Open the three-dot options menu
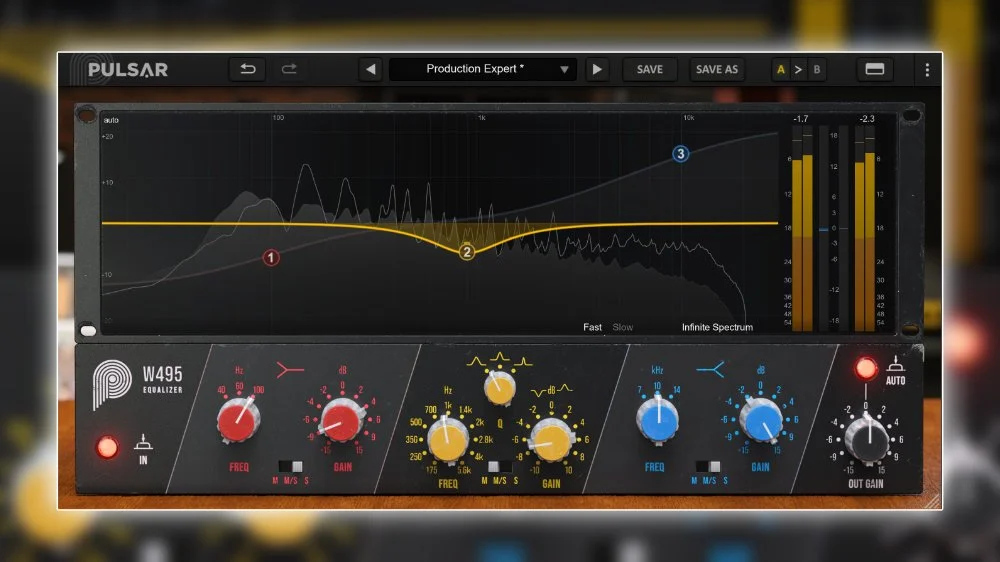 pyautogui.click(x=927, y=69)
